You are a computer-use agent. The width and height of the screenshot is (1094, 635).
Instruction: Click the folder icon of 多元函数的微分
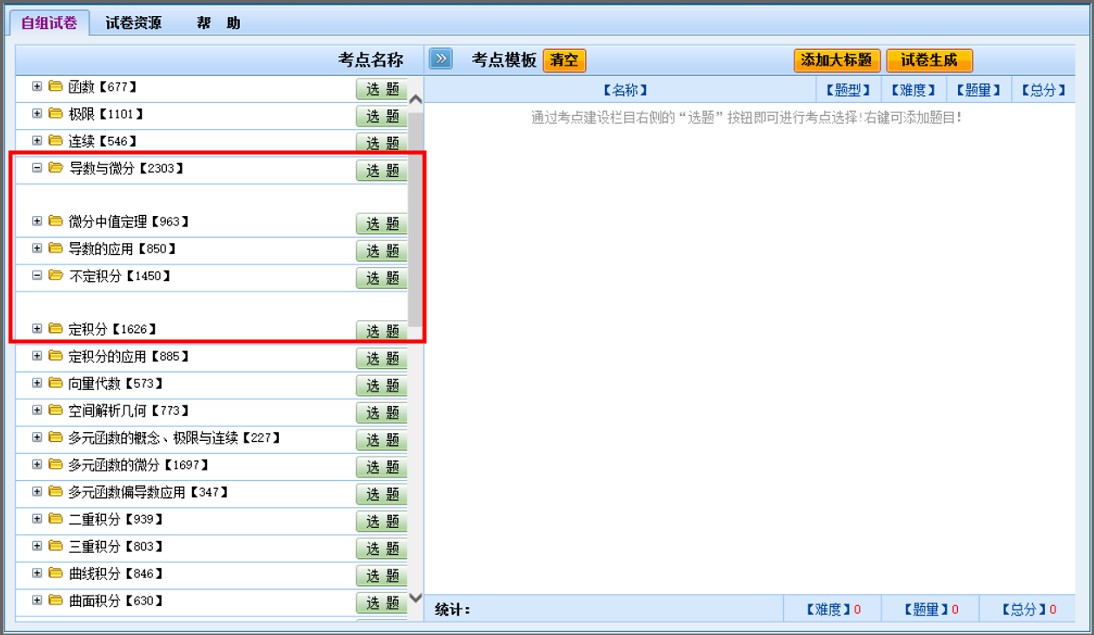click(x=56, y=465)
